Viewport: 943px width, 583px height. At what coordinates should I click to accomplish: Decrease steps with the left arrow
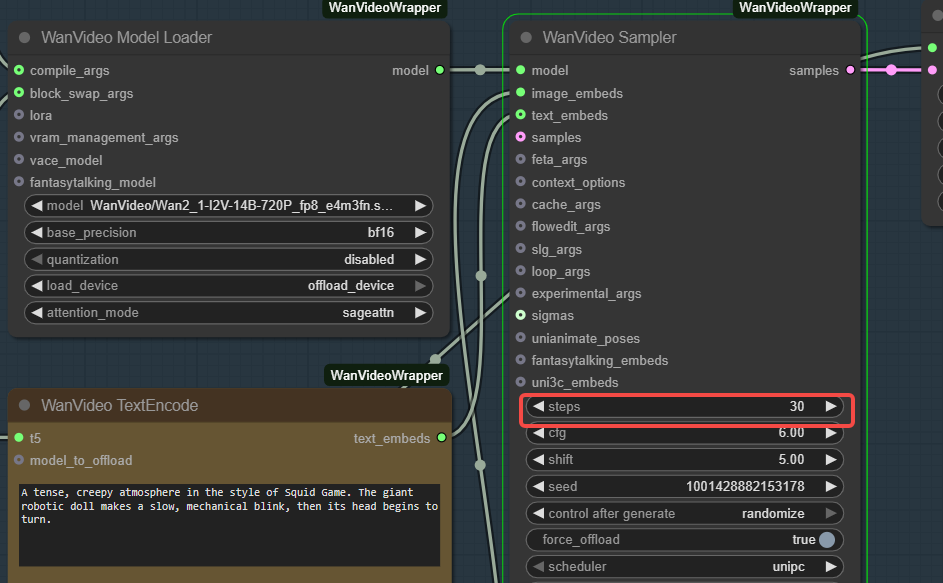pos(538,406)
